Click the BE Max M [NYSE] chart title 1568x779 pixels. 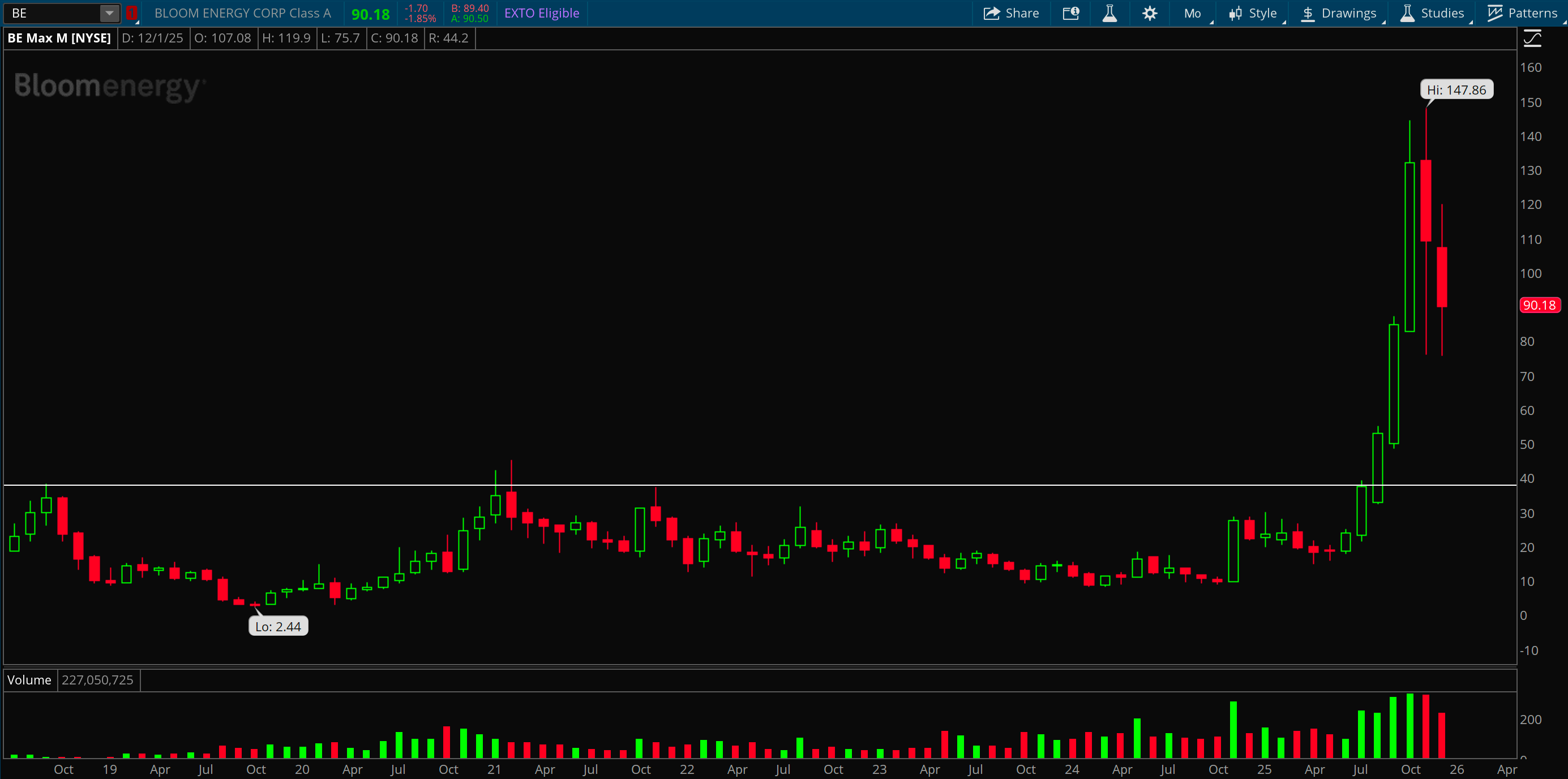click(x=59, y=38)
